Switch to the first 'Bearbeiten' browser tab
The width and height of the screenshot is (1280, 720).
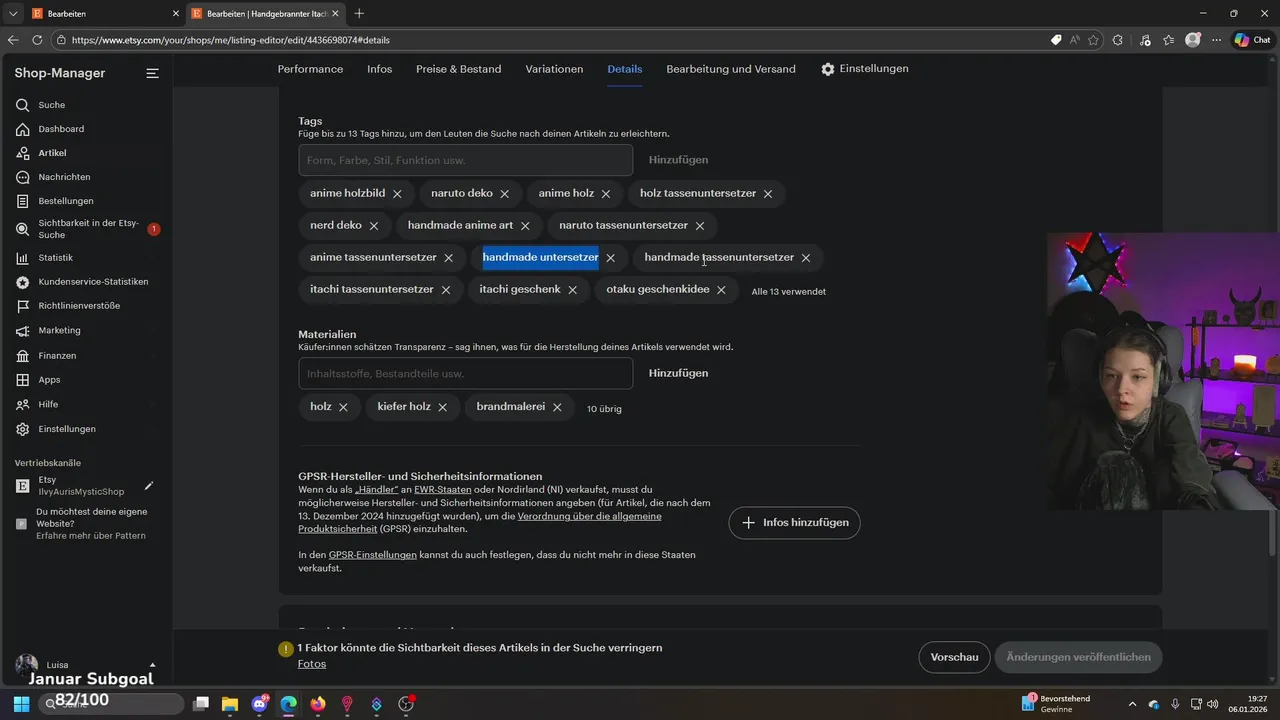pyautogui.click(x=103, y=14)
